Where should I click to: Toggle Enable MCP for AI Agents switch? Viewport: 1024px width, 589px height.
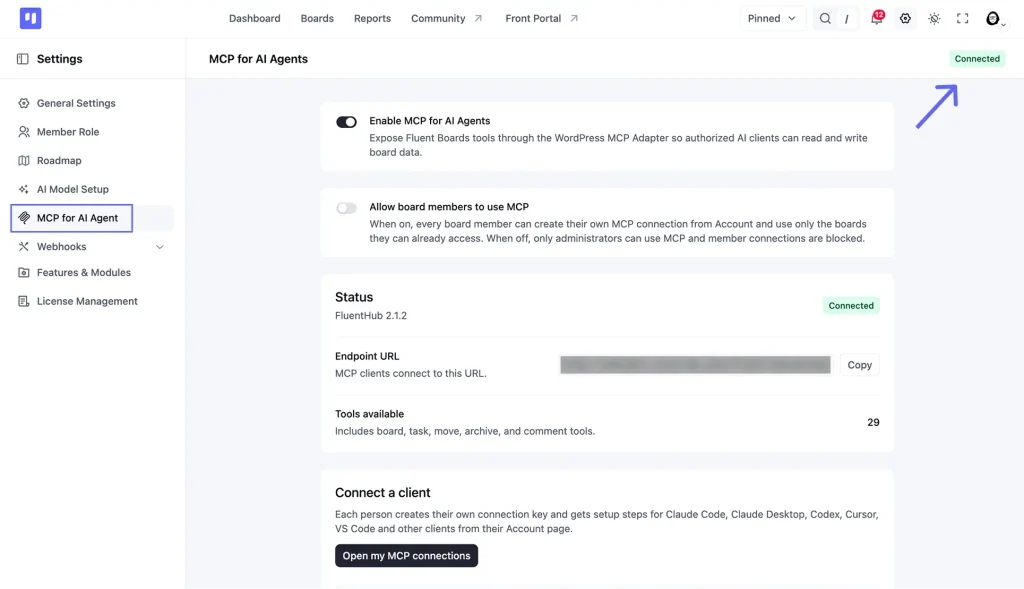tap(346, 122)
